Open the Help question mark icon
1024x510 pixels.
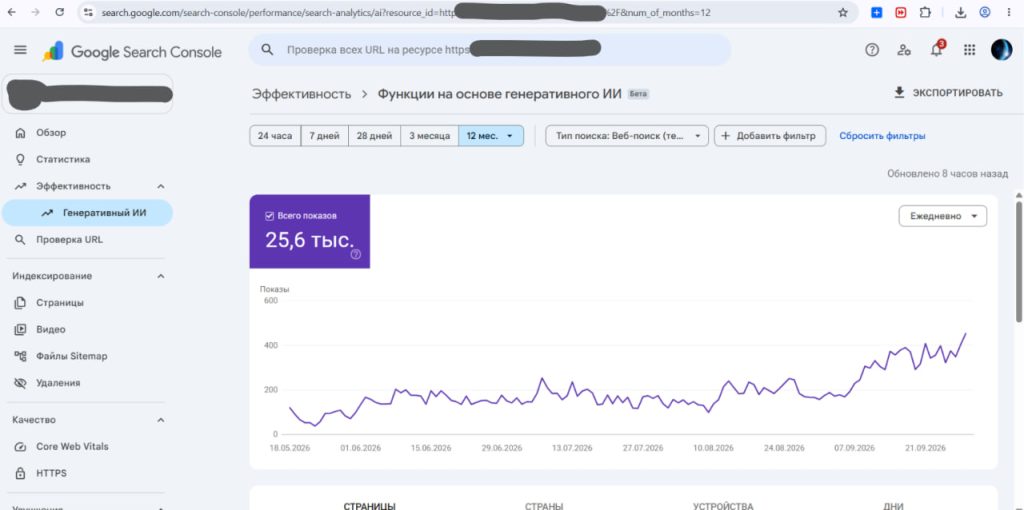click(872, 50)
